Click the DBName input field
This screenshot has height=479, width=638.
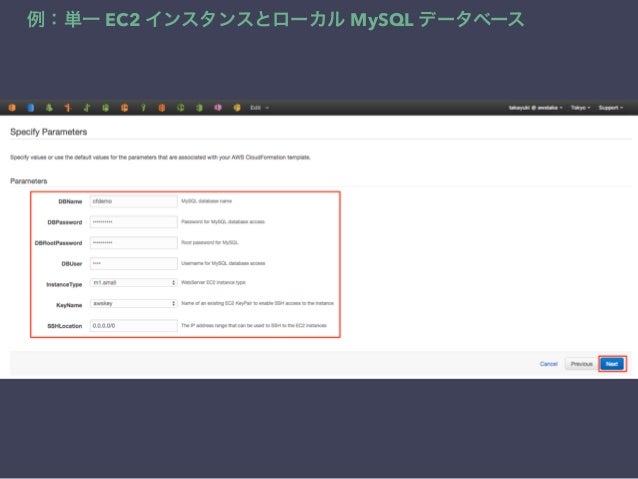(133, 201)
